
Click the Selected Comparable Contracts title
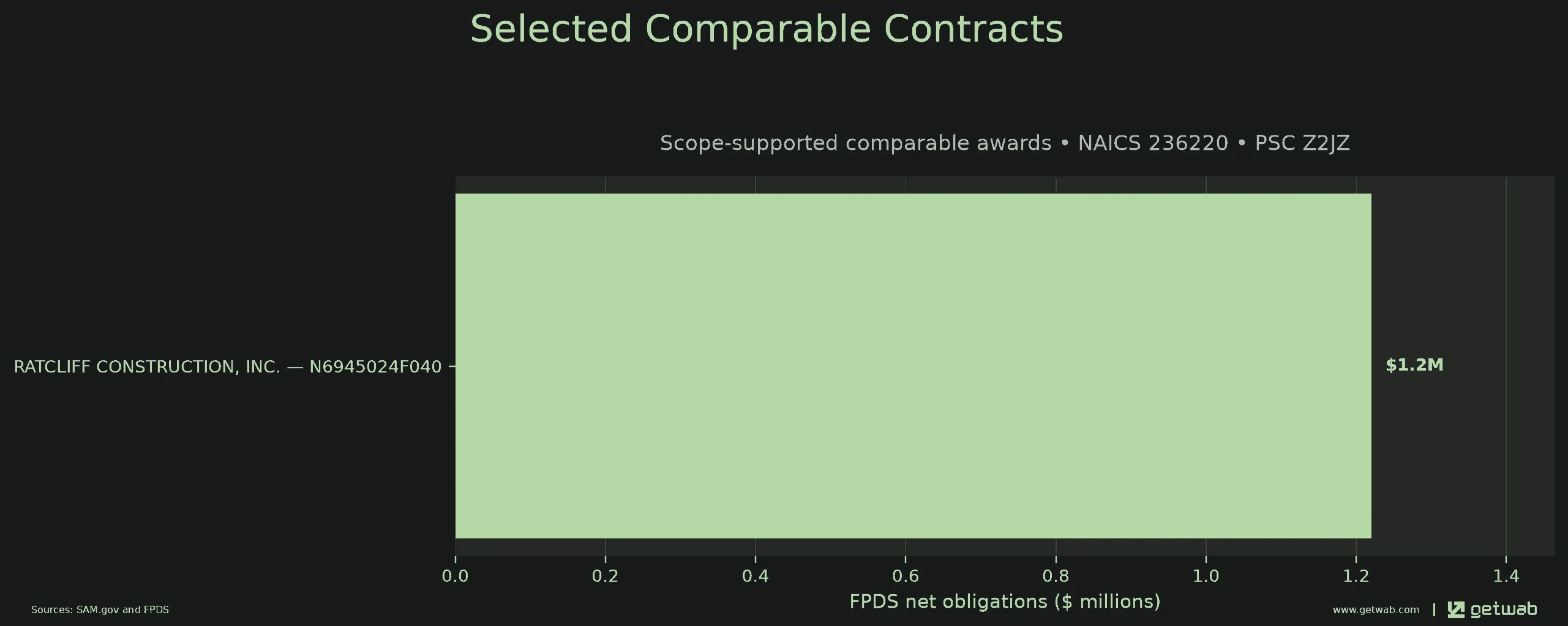tap(767, 29)
